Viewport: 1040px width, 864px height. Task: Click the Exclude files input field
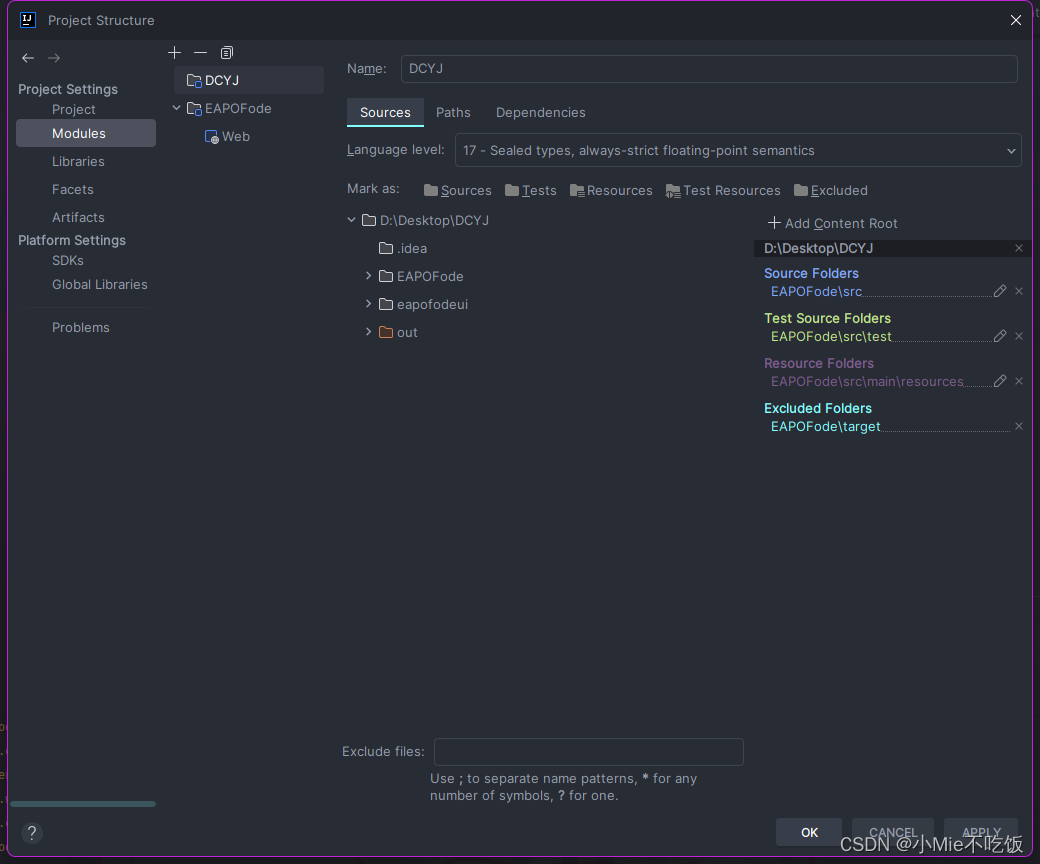click(588, 751)
